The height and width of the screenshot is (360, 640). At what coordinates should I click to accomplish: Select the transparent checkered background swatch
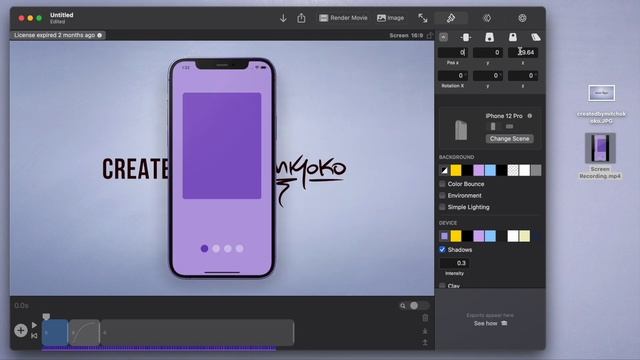pos(513,170)
